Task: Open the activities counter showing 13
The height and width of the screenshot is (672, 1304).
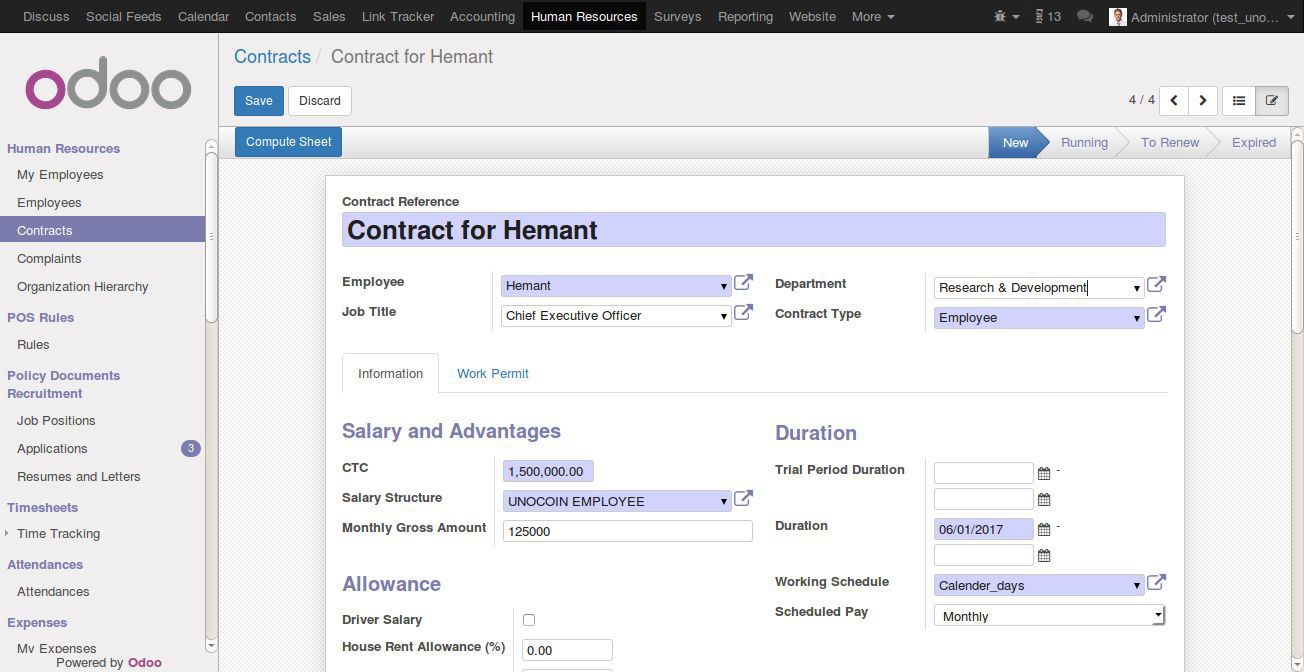Action: (x=1048, y=16)
